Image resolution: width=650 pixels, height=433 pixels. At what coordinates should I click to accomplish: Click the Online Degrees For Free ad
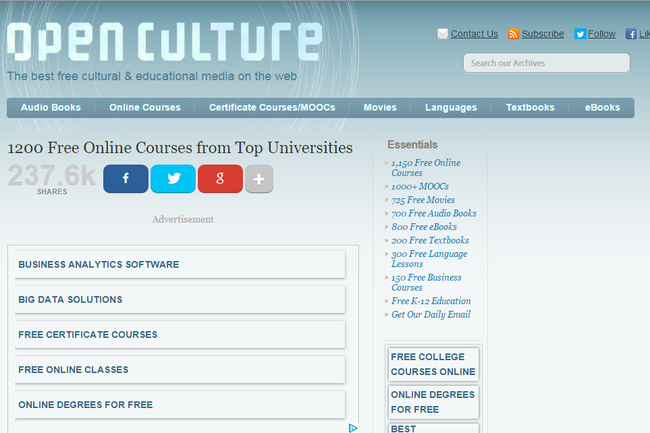[180, 405]
